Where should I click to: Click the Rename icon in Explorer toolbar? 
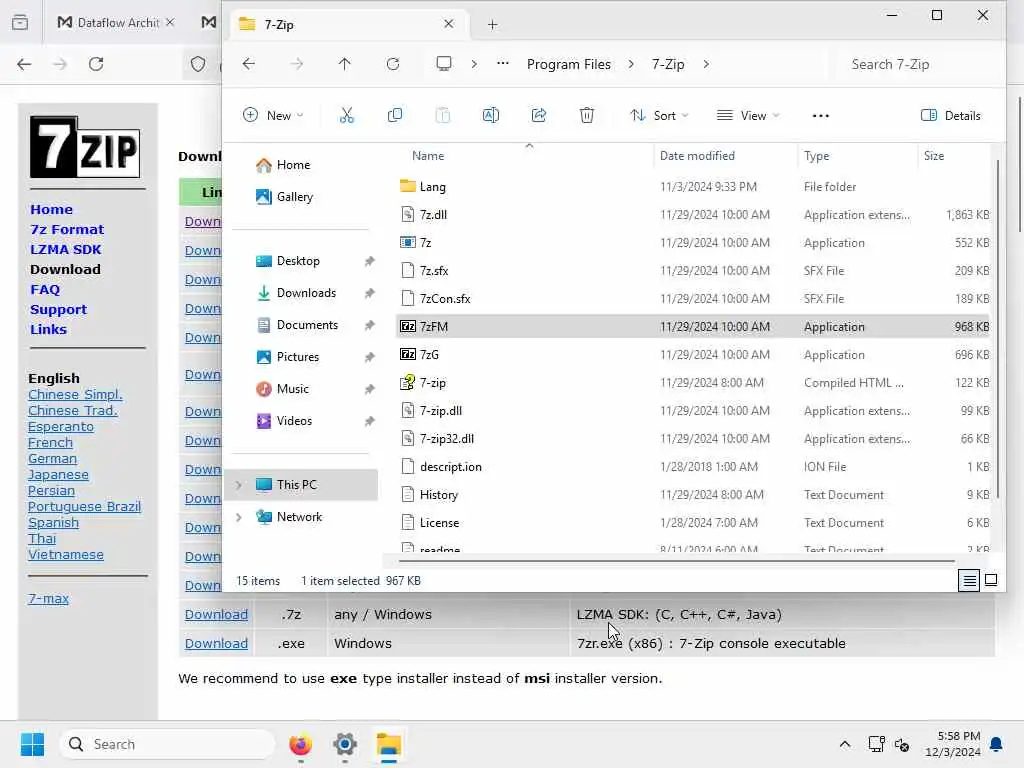pyautogui.click(x=490, y=116)
